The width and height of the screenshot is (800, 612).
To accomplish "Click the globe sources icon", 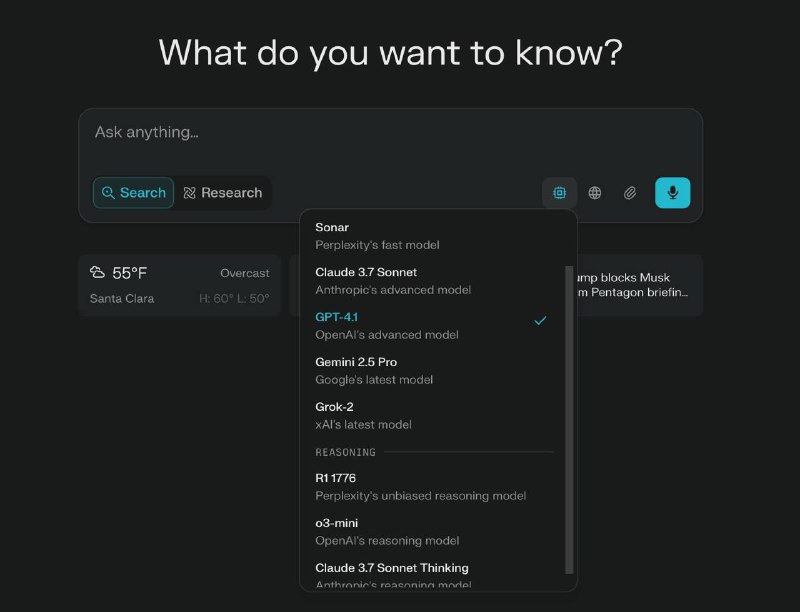I will coord(594,193).
